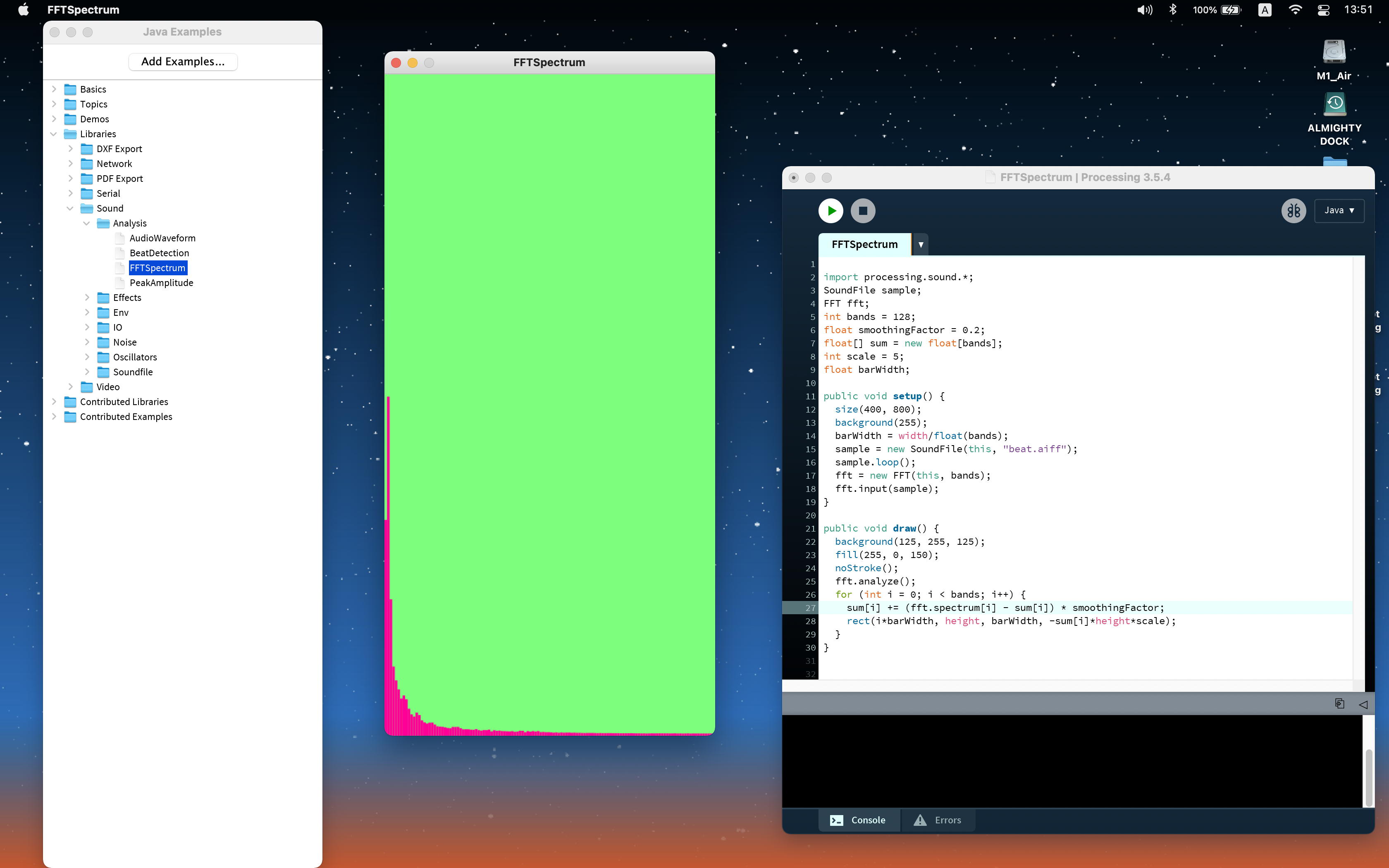Expand the Contributed Libraries folder

54,402
